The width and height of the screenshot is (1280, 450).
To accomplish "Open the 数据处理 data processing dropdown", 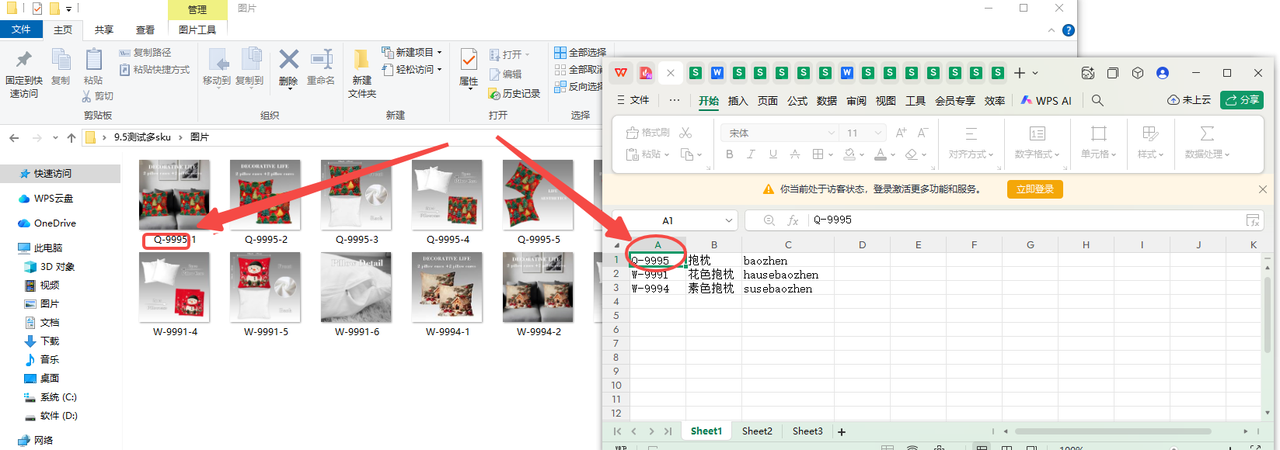I will [1207, 154].
